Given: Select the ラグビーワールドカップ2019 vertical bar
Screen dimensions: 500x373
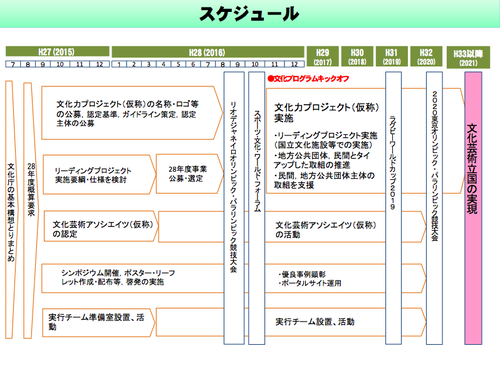Looking at the screenshot, I should coord(393,208).
